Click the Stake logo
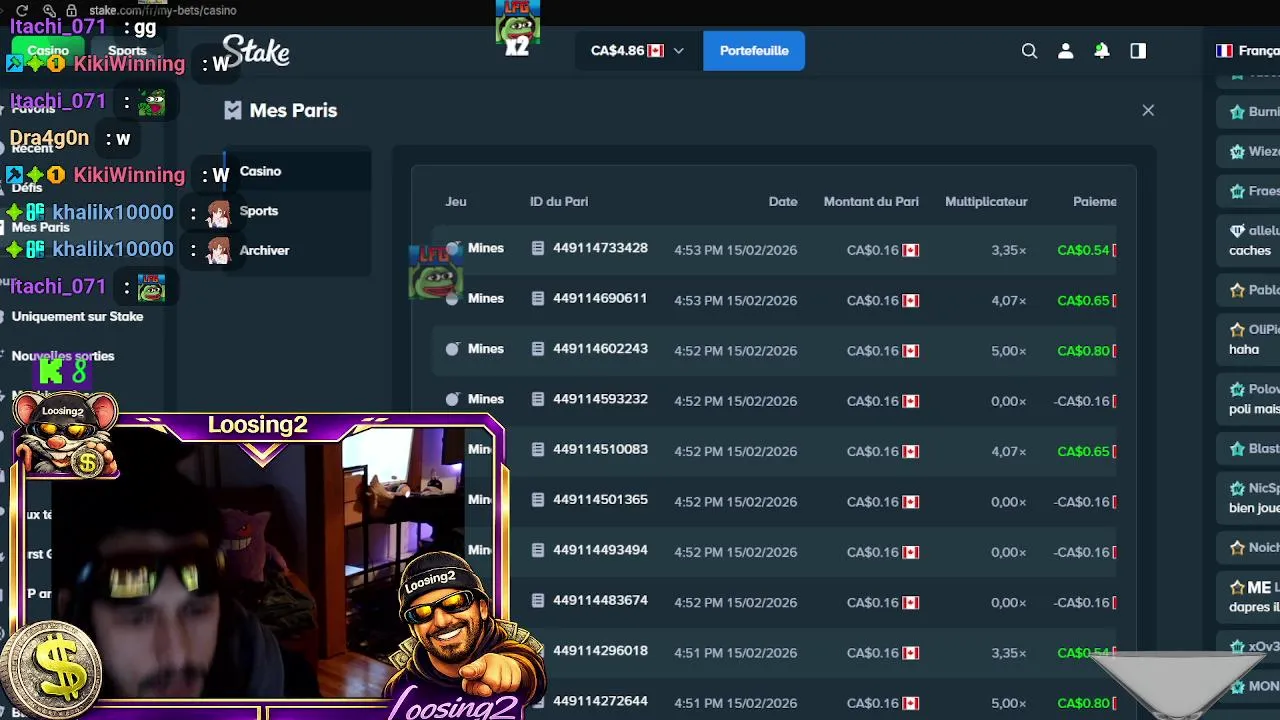Screen dimensions: 1280x720 [x=256, y=51]
